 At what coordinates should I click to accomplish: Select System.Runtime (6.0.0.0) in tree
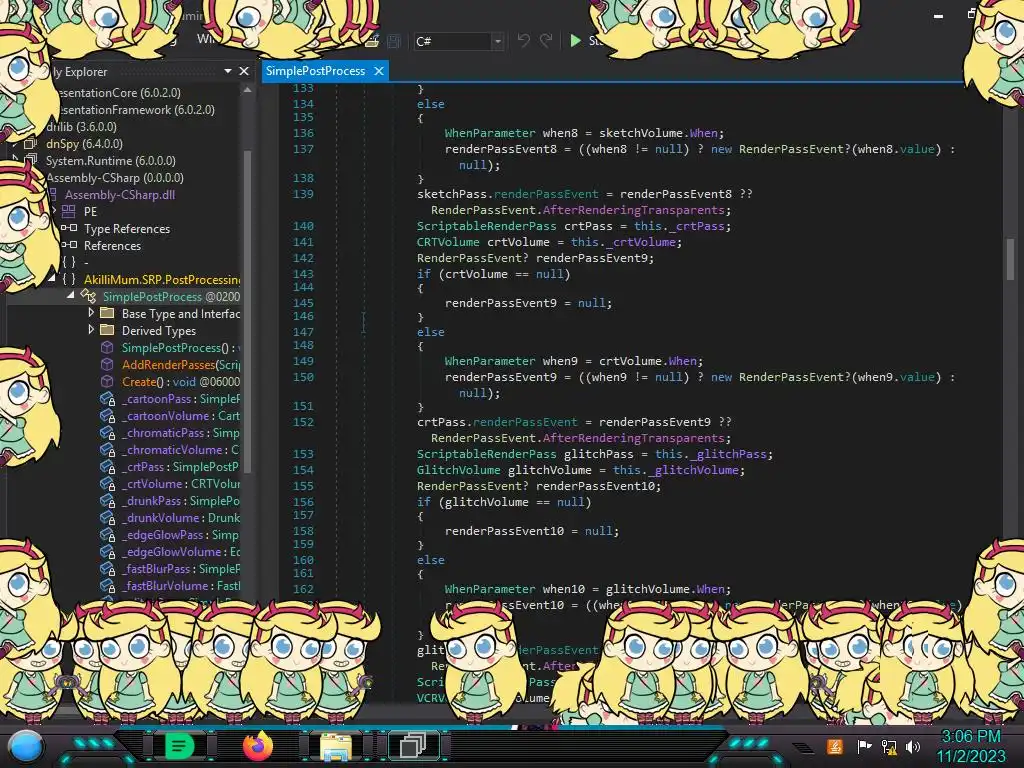(x=110, y=161)
